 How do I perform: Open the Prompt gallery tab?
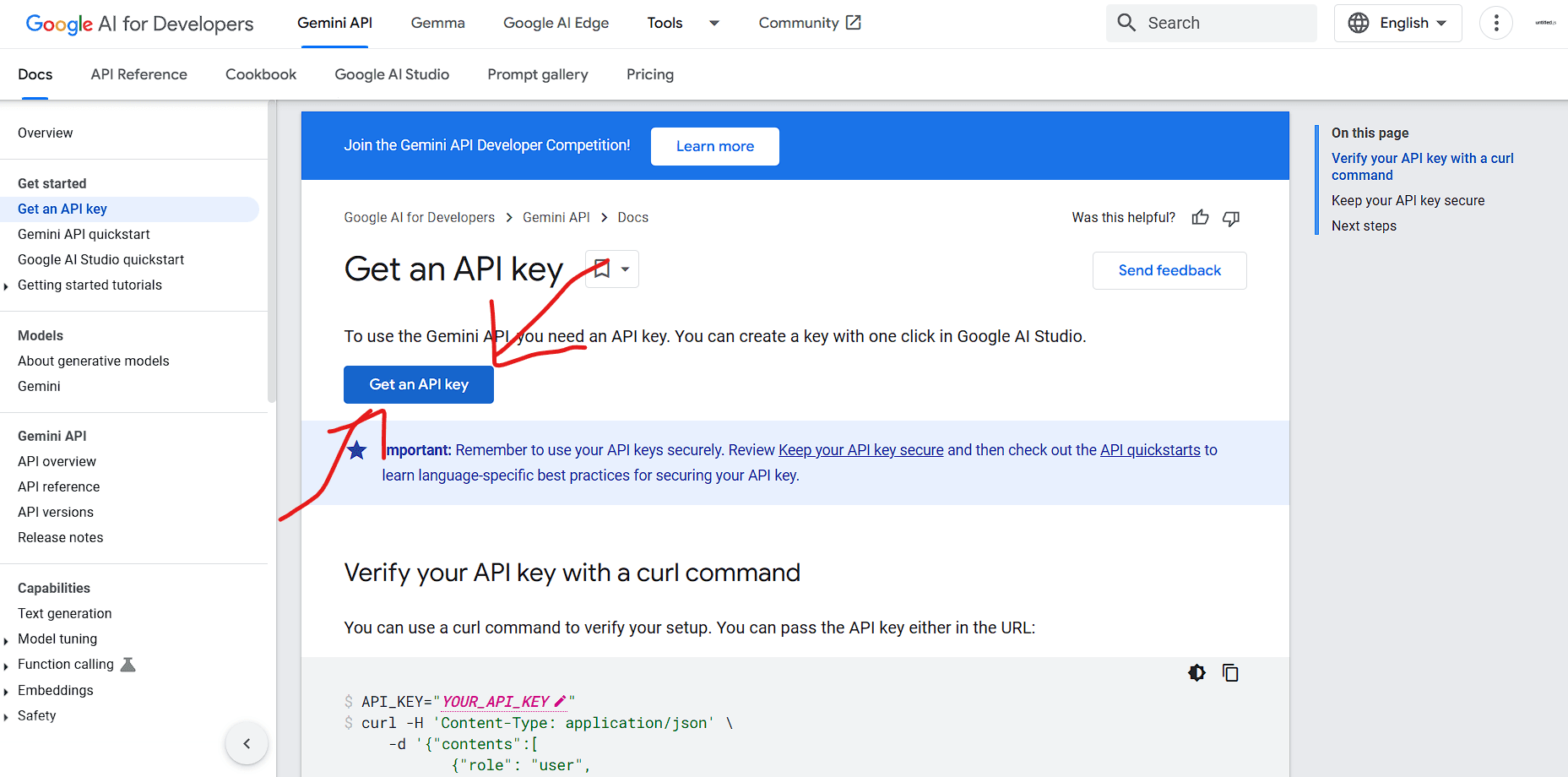click(538, 74)
